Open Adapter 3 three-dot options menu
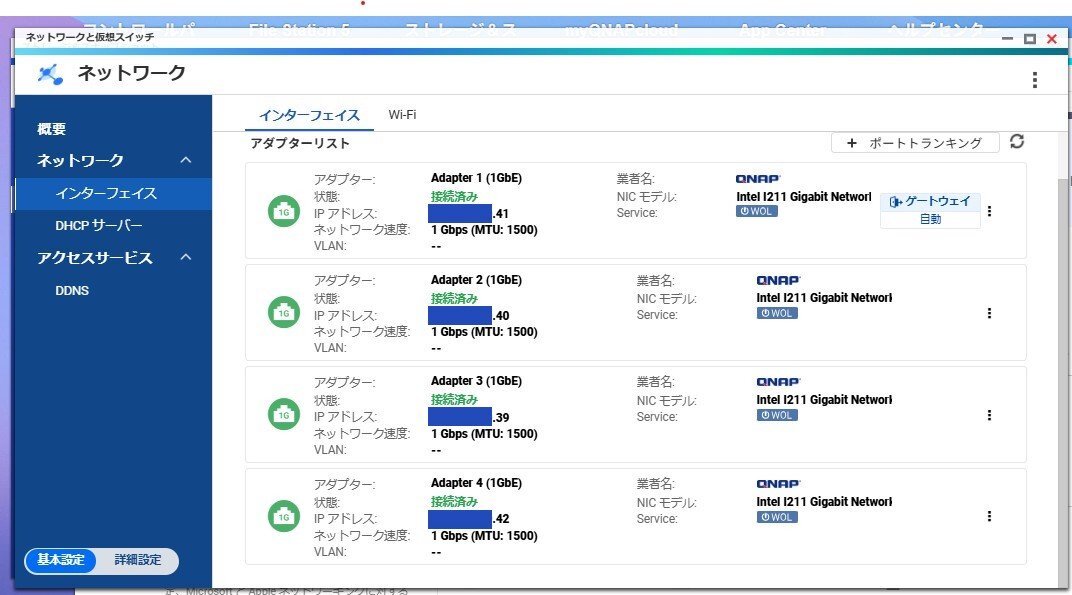This screenshot has height=595, width=1072. [x=989, y=415]
